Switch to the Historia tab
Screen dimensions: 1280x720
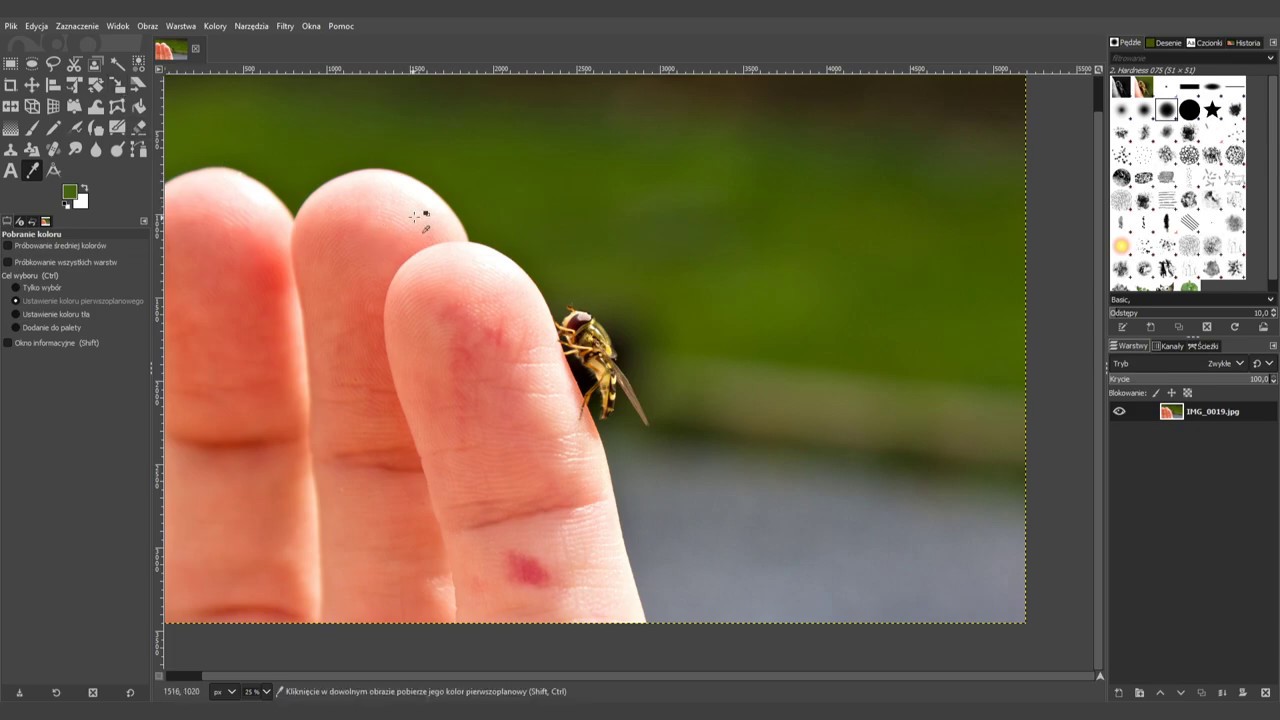(x=1244, y=43)
